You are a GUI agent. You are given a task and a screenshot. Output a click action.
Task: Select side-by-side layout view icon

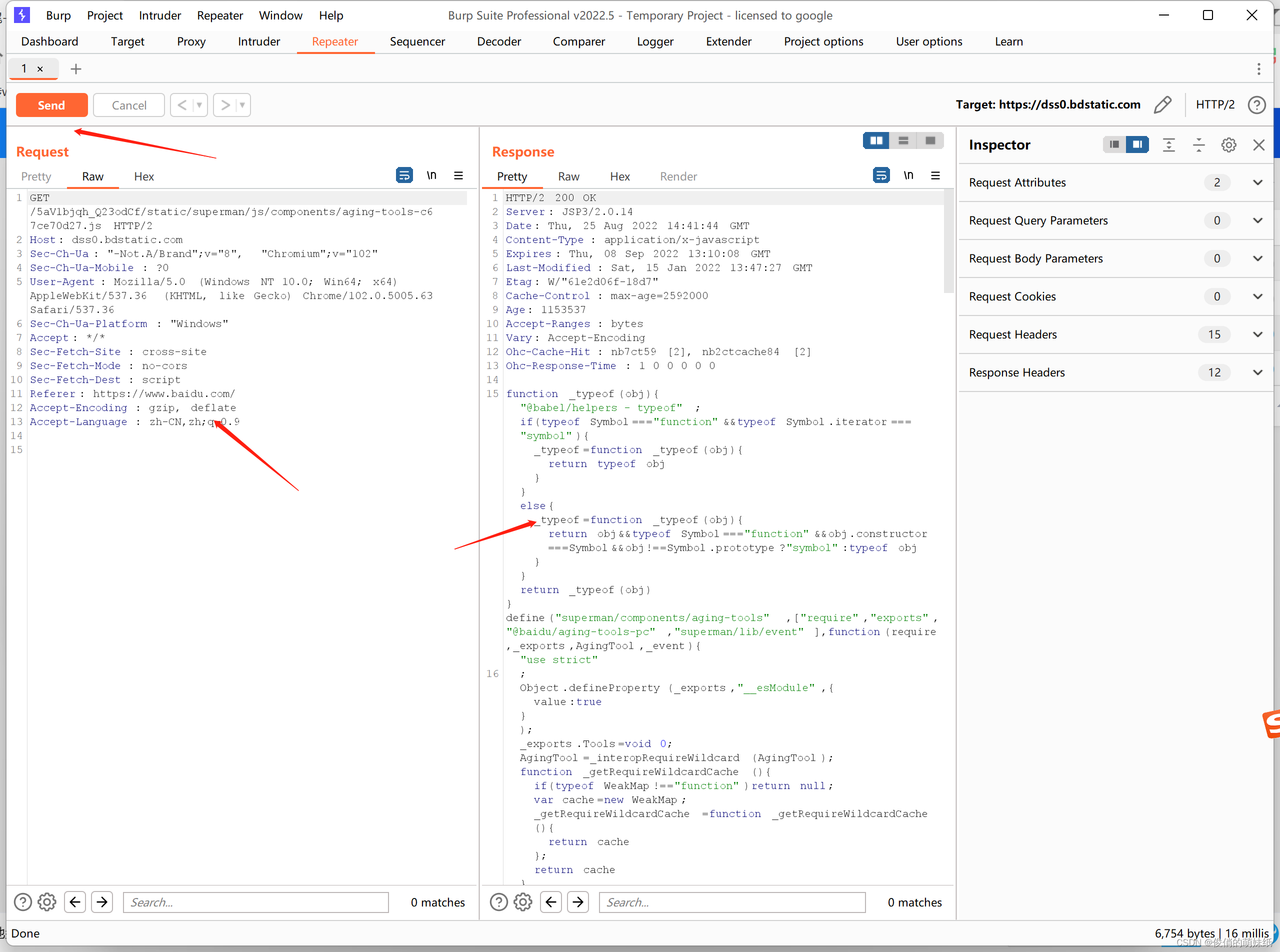click(x=876, y=140)
